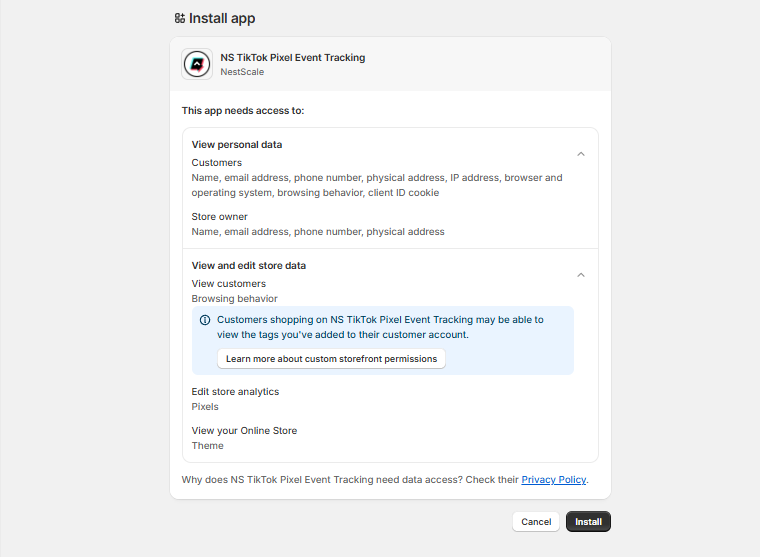Click the View personal data heading
This screenshot has width=760, height=557.
(x=237, y=144)
